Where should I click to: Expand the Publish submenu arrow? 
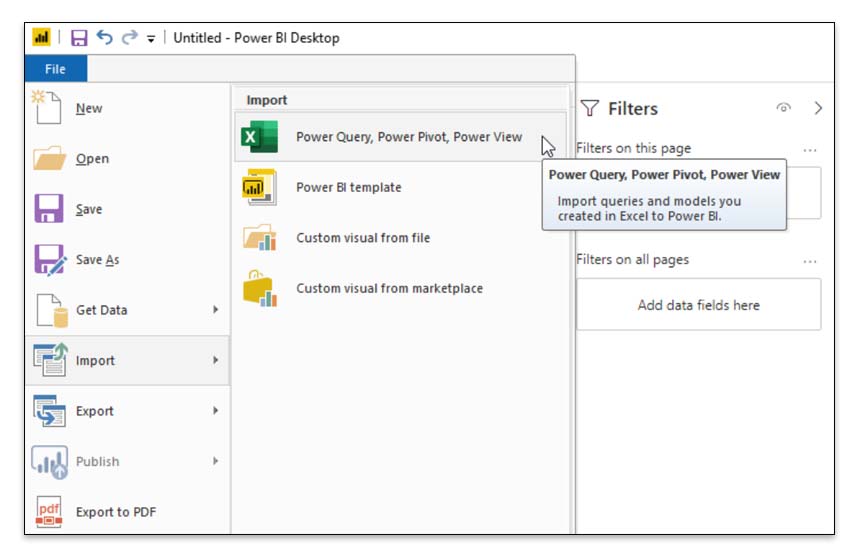pyautogui.click(x=216, y=461)
